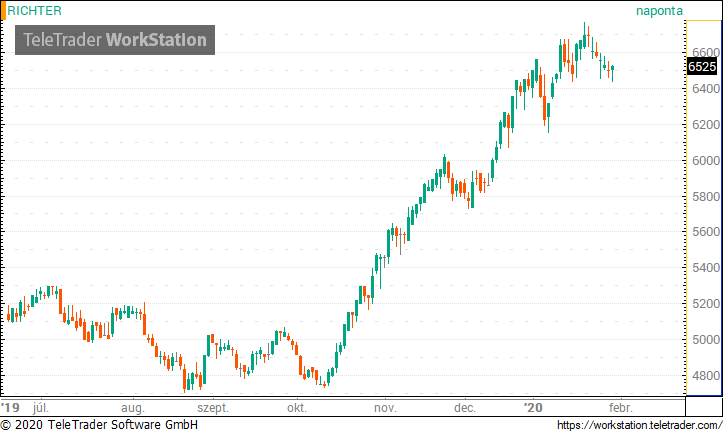723x434 pixels.
Task: Select the '20 year marker
Action: point(534,408)
